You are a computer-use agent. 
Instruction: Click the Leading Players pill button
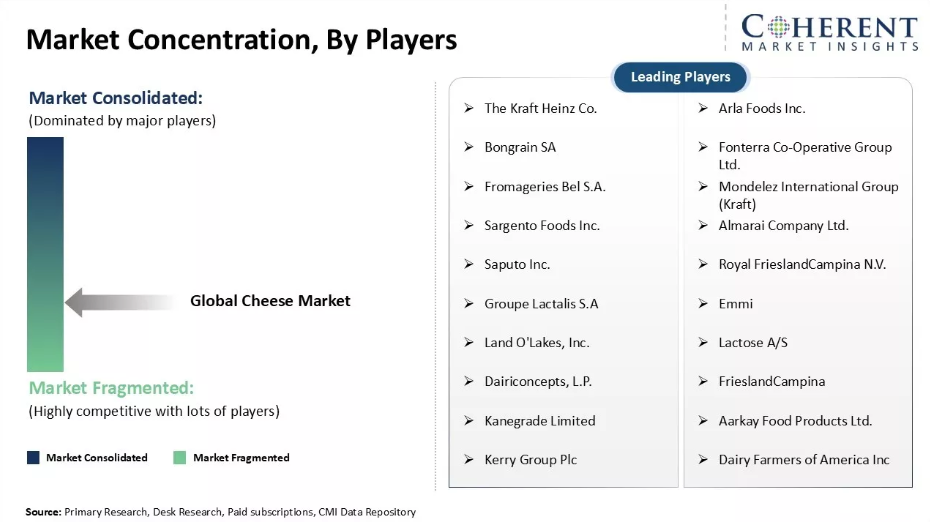(680, 77)
